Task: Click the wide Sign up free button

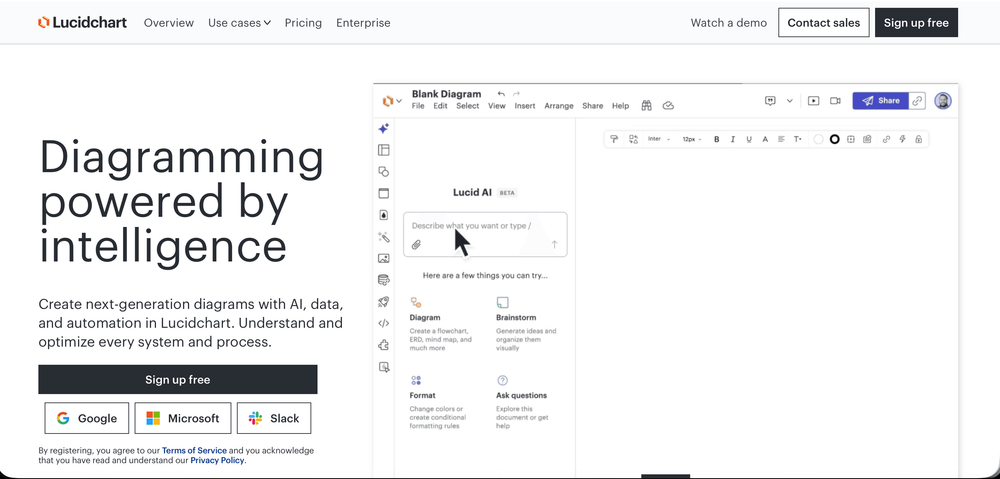Action: 177,380
